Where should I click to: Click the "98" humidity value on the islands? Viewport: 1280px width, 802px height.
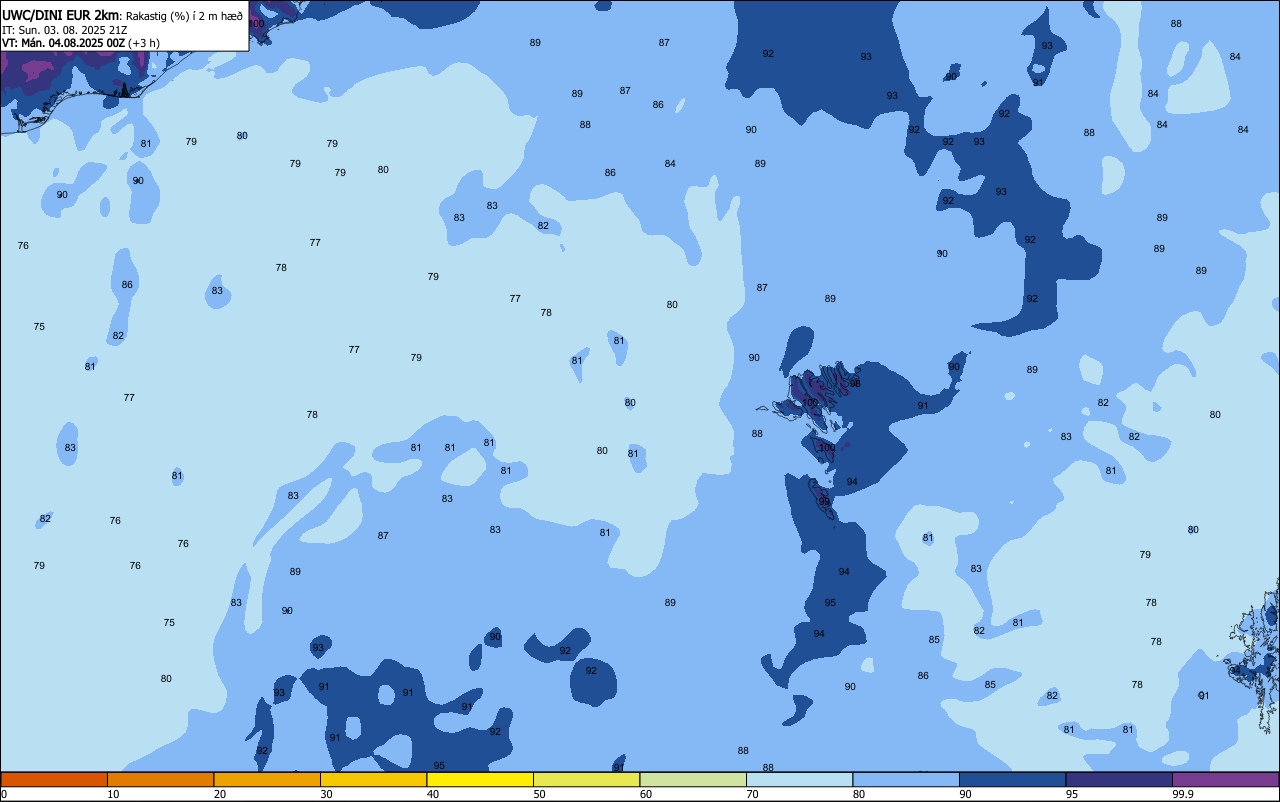click(x=855, y=384)
